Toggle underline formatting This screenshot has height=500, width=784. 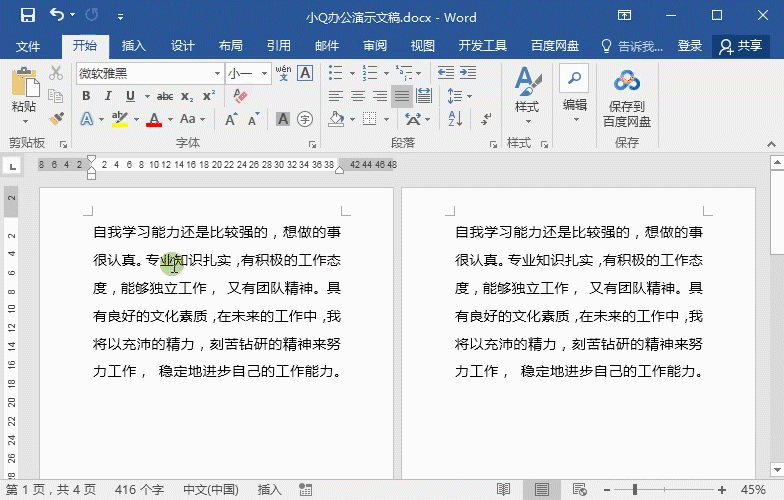[x=130, y=96]
